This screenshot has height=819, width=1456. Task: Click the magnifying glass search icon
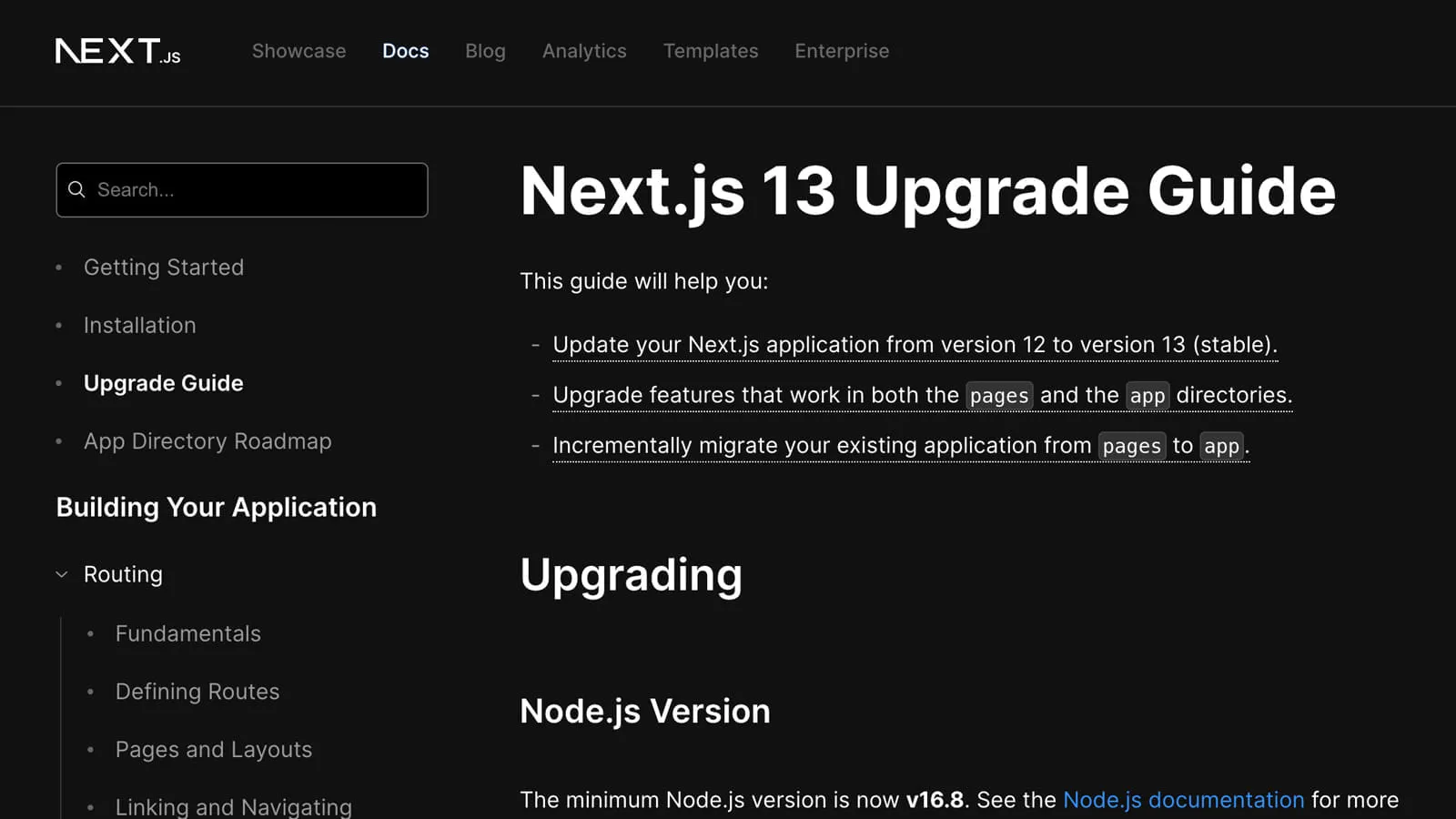point(76,189)
